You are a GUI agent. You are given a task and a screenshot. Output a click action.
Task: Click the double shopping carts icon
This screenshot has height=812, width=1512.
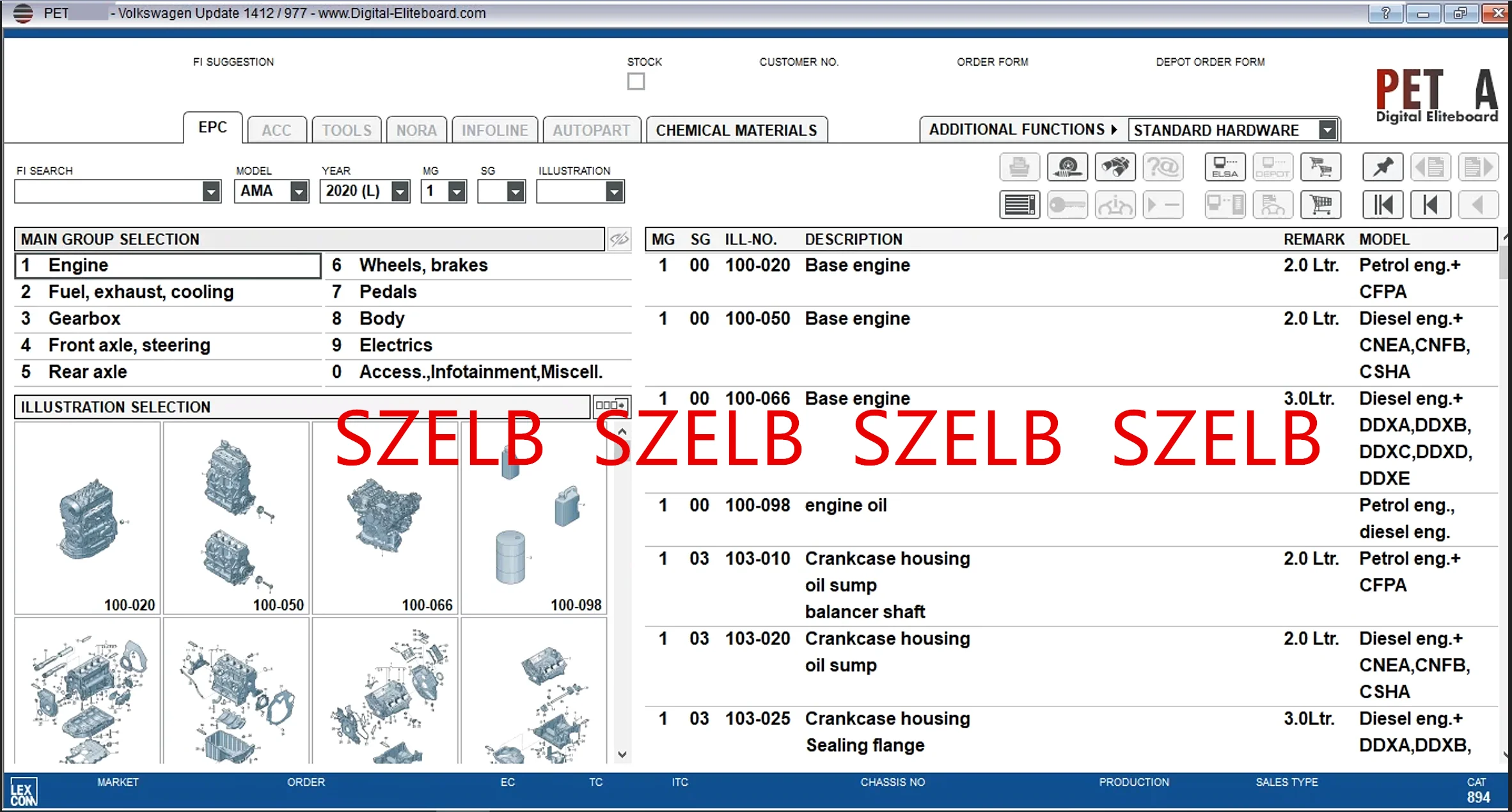coord(1320,168)
